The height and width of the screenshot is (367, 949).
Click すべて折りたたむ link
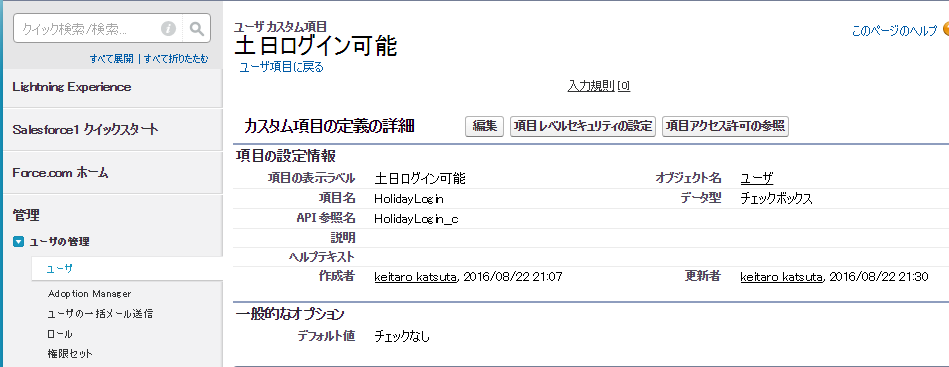point(176,59)
